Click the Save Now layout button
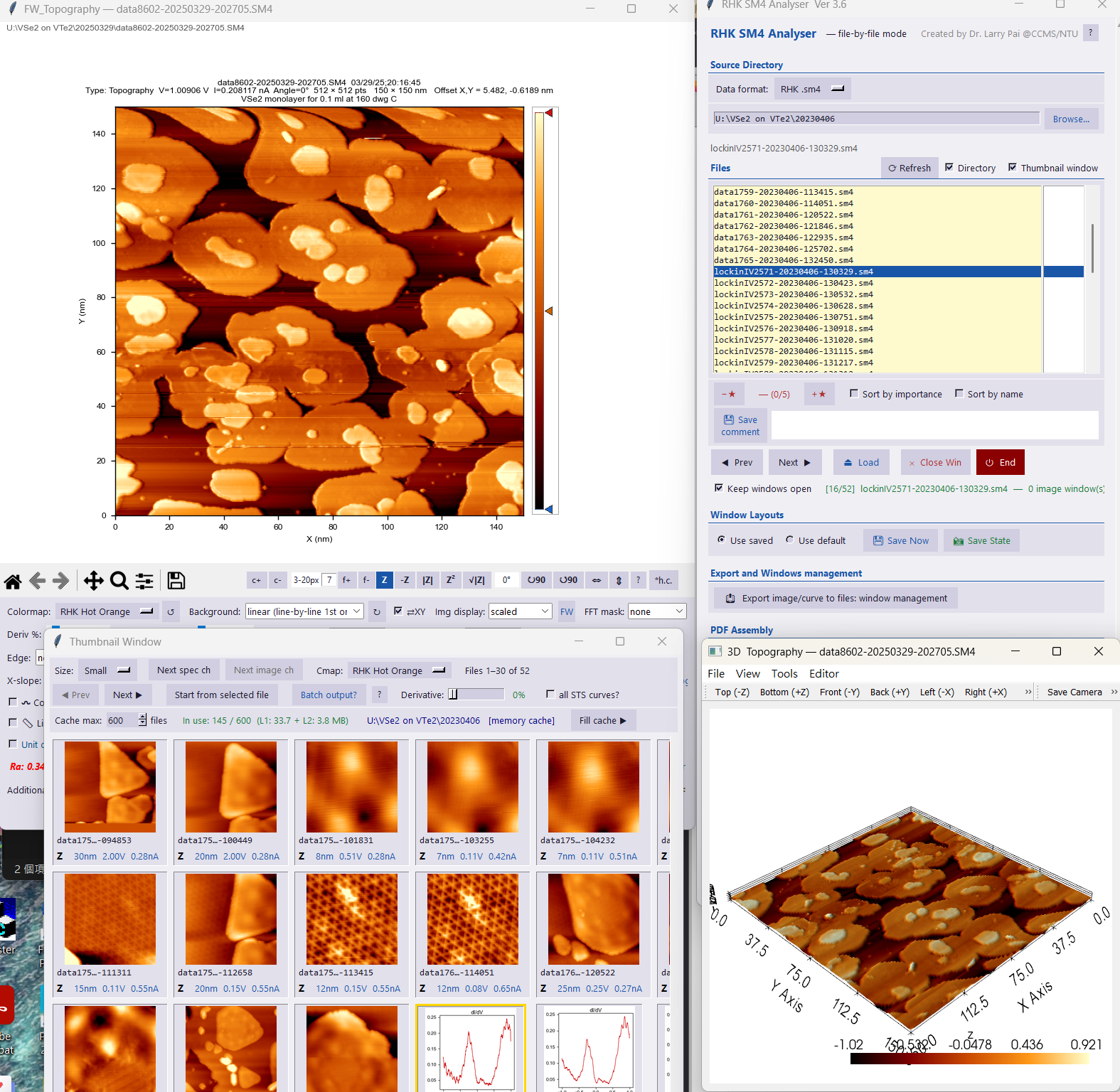Screen dimensions: 1120x1092 [x=901, y=540]
